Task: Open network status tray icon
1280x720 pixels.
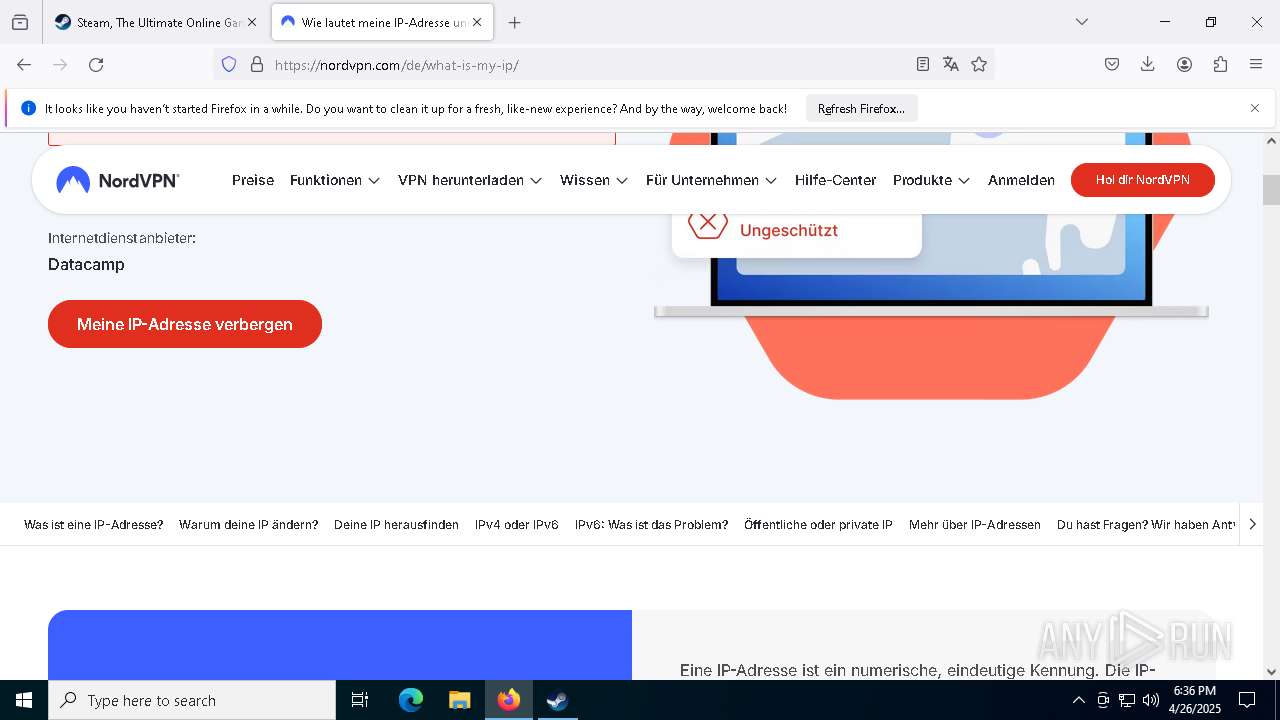Action: click(x=1127, y=700)
